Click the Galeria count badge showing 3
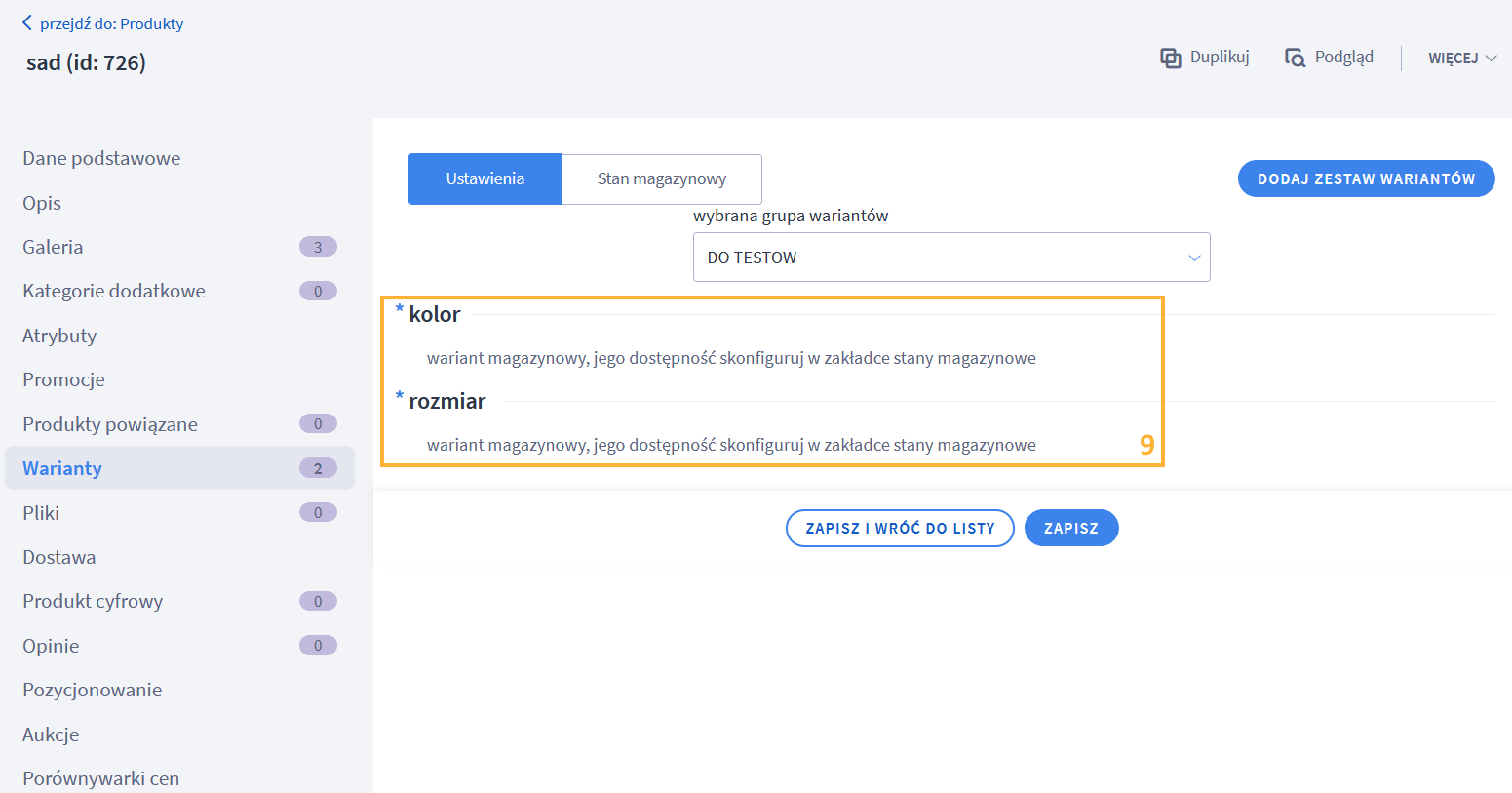 pyautogui.click(x=318, y=247)
